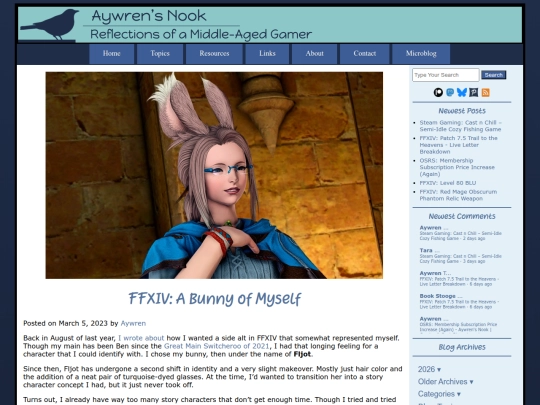Click the bold name 'Fljot'
The image size is (540, 405).
[302, 354]
